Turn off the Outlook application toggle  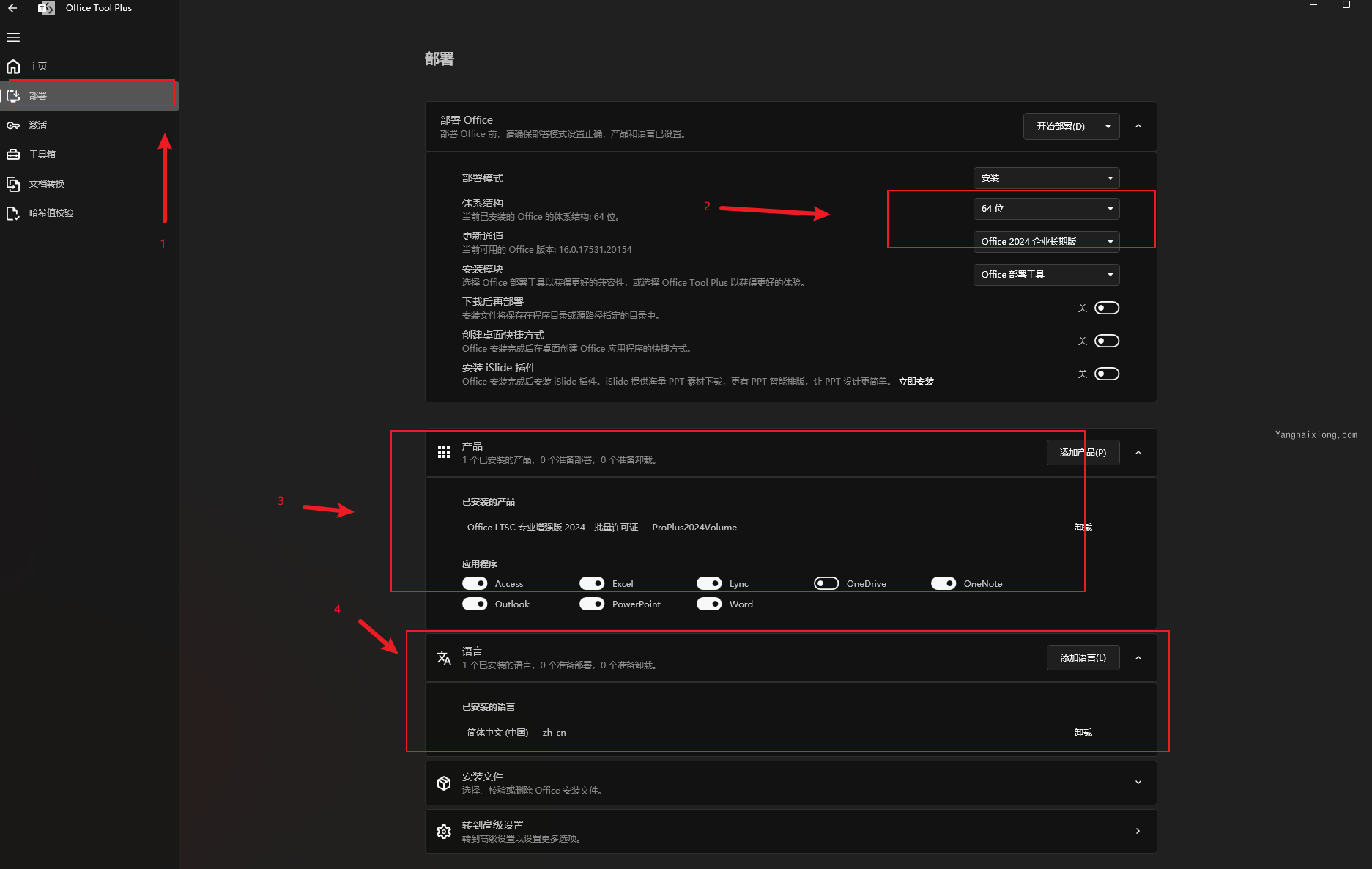pos(475,604)
